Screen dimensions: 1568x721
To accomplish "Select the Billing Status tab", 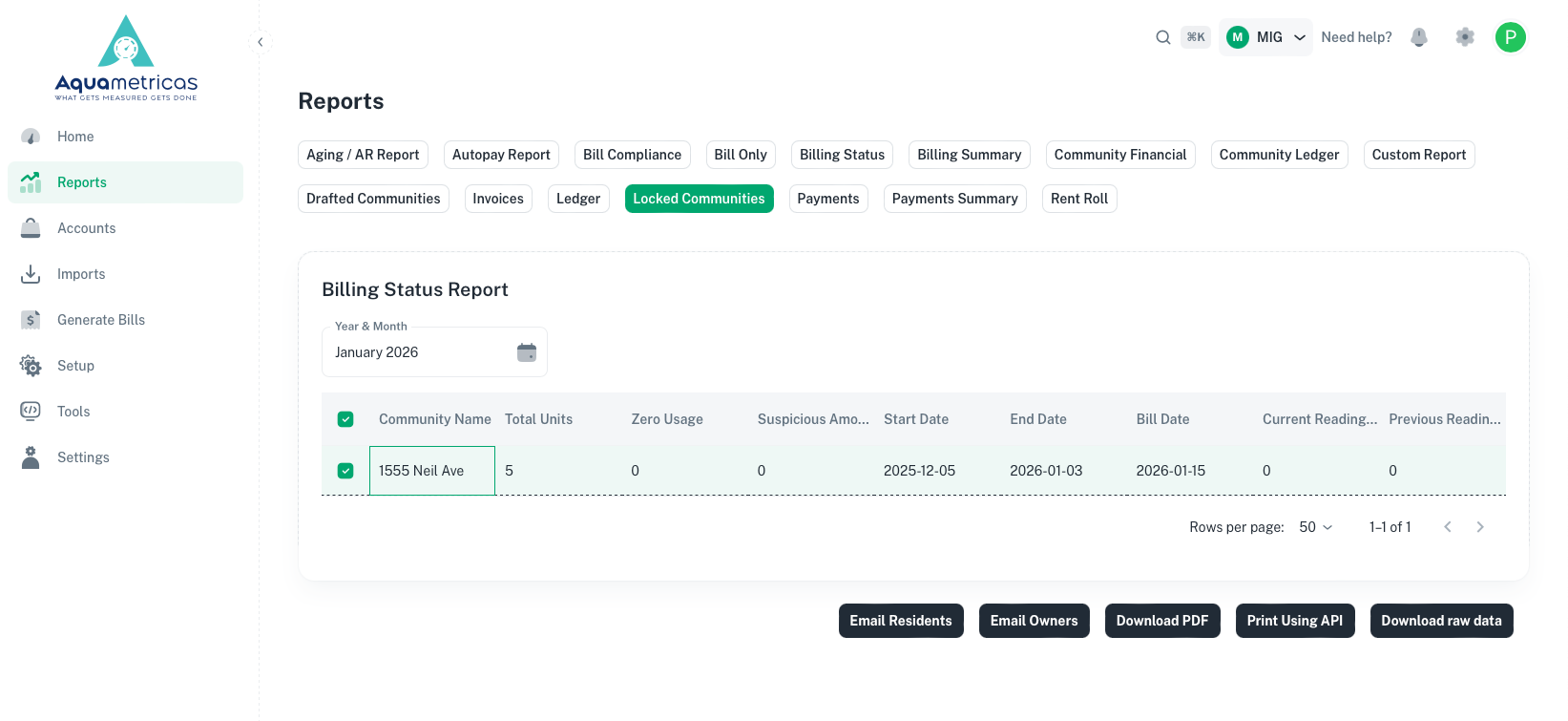I will coord(842,155).
